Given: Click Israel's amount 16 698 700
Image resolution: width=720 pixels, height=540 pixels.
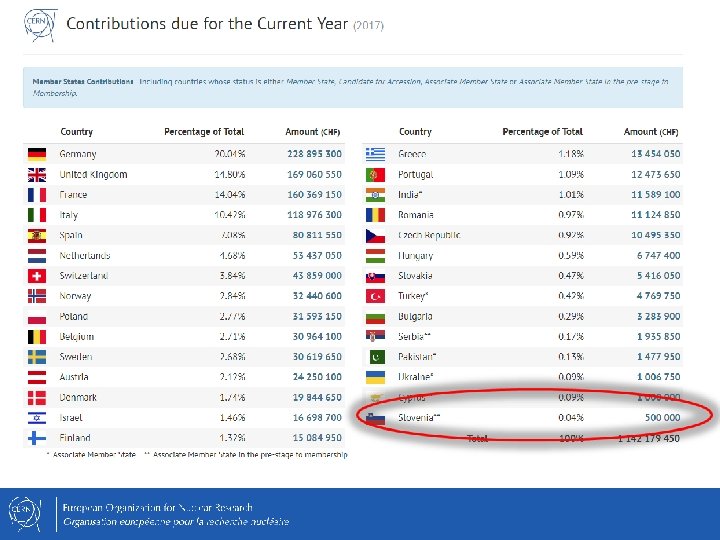Looking at the screenshot, I should click(317, 417).
